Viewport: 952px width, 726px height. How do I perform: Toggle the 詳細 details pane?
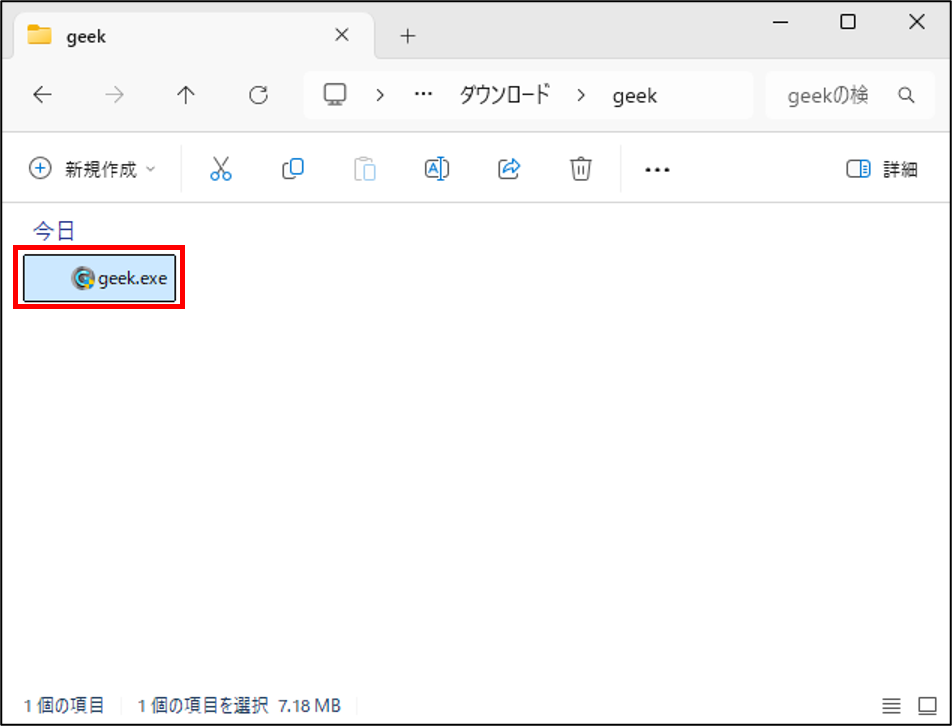885,169
